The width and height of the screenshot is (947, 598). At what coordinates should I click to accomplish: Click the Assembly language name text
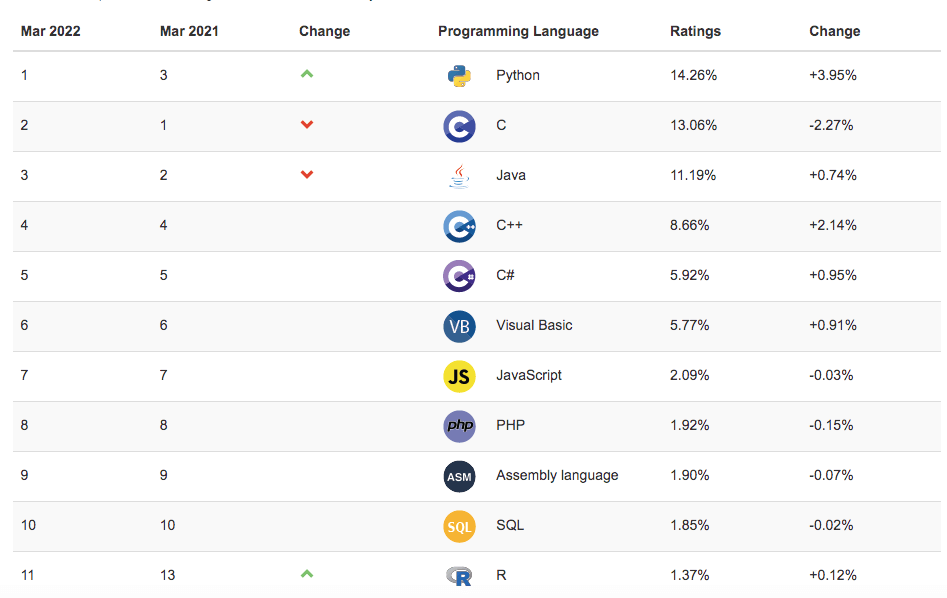click(x=557, y=475)
